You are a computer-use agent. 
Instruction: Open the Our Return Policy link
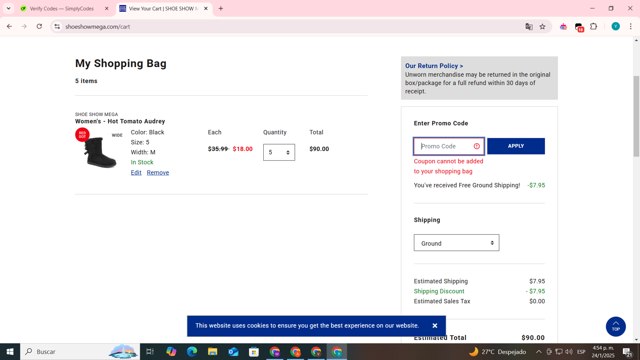point(434,66)
